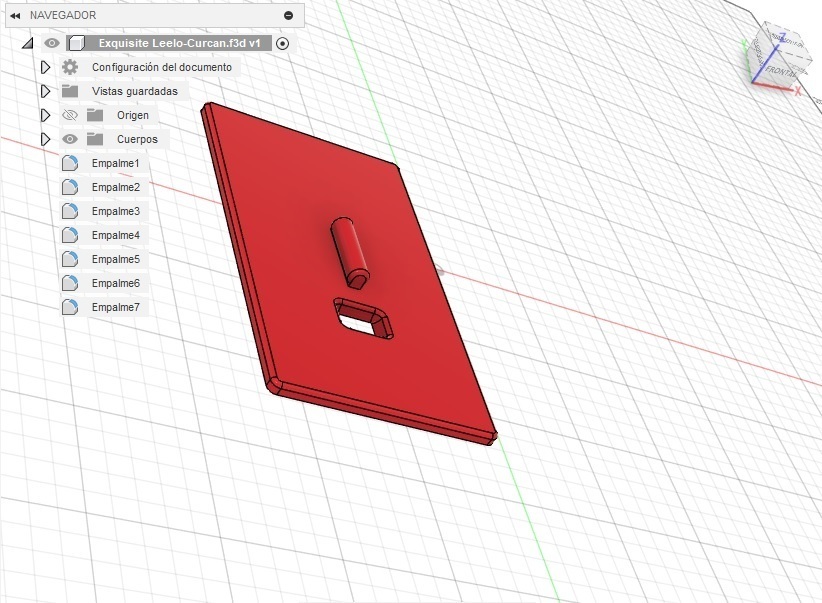Viewport: 822px width, 603px height.
Task: Click the Cuerpos folder icon
Action: [x=95, y=139]
